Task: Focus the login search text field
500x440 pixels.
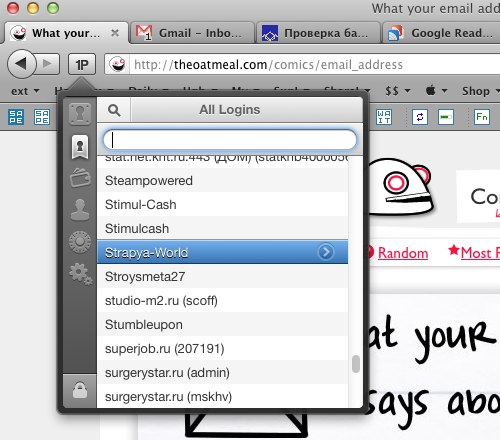Action: point(230,139)
